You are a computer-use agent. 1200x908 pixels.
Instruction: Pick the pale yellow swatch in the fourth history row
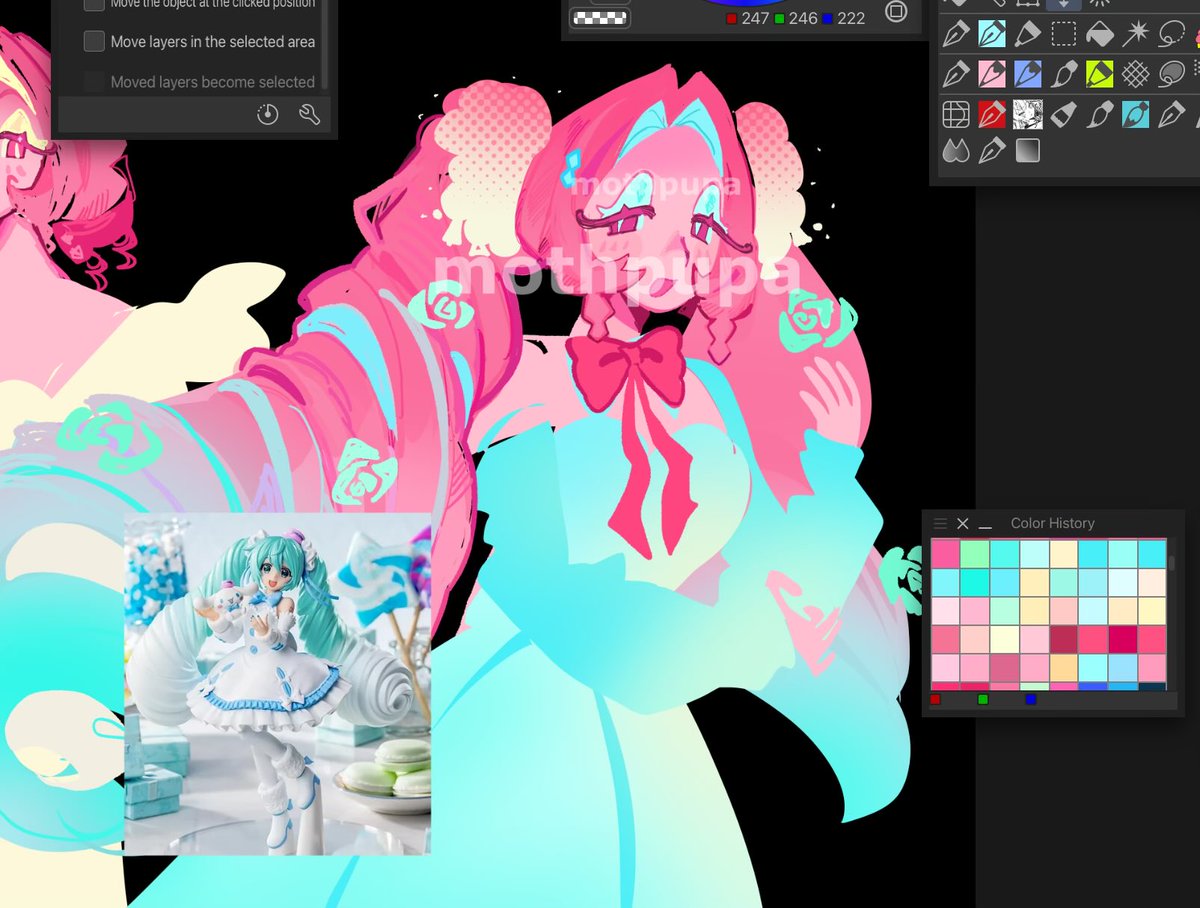1005,639
